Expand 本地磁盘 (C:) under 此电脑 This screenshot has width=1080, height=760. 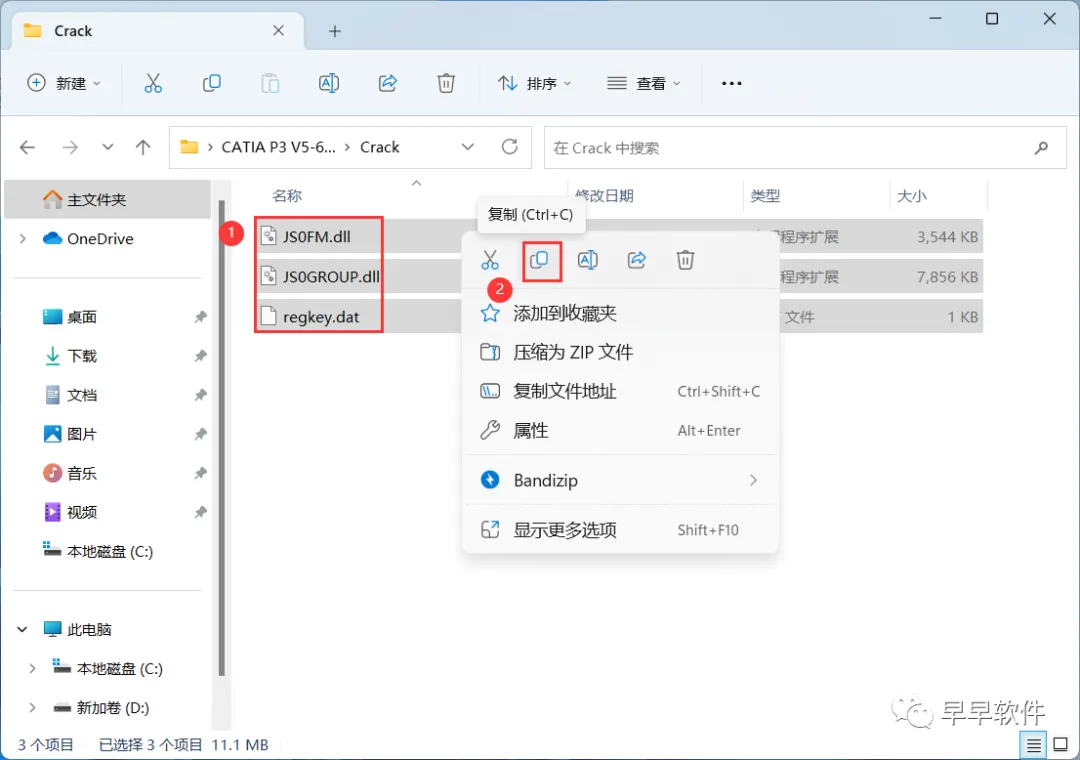point(32,668)
